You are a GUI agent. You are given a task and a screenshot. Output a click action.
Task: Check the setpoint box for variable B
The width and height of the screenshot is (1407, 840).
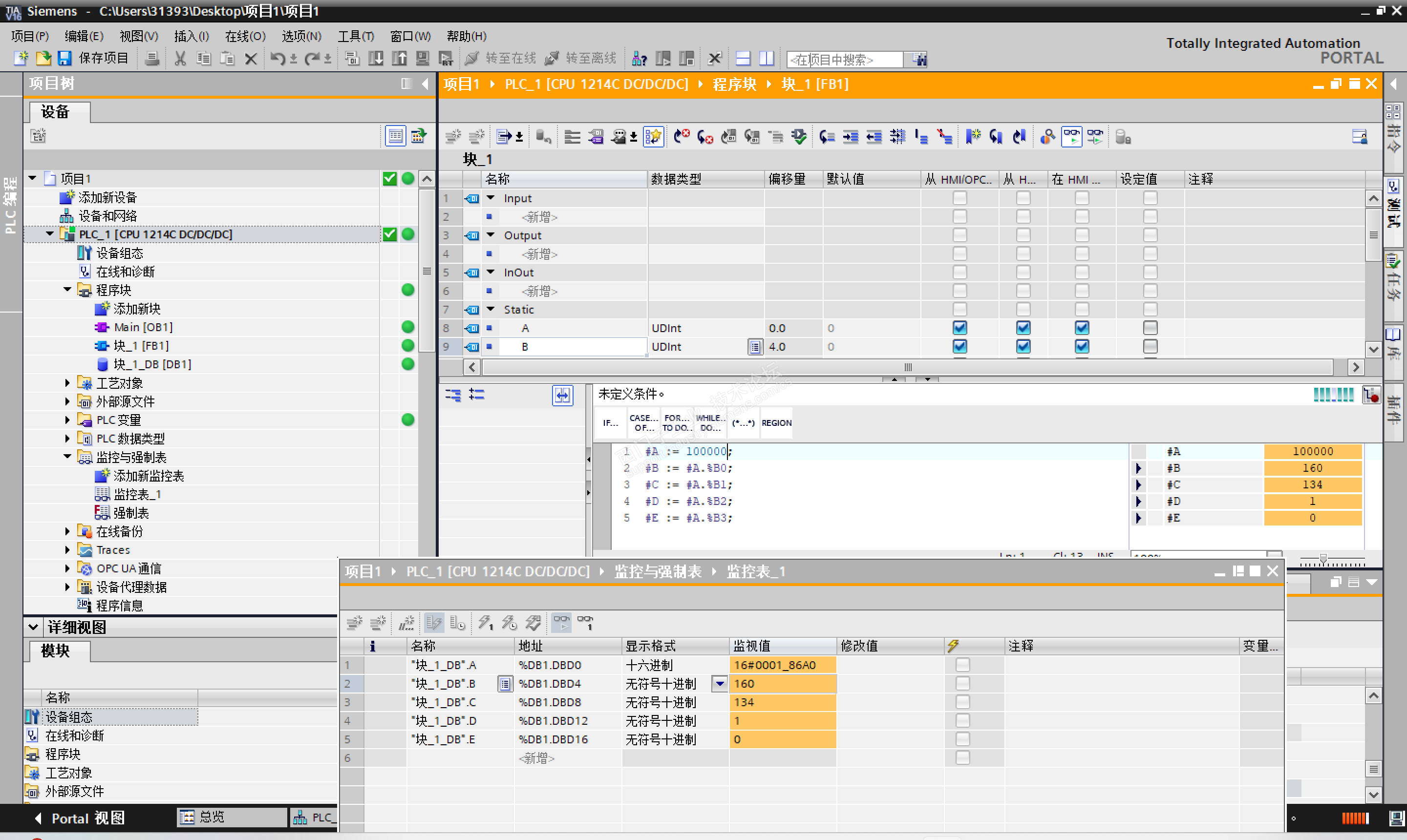1150,346
